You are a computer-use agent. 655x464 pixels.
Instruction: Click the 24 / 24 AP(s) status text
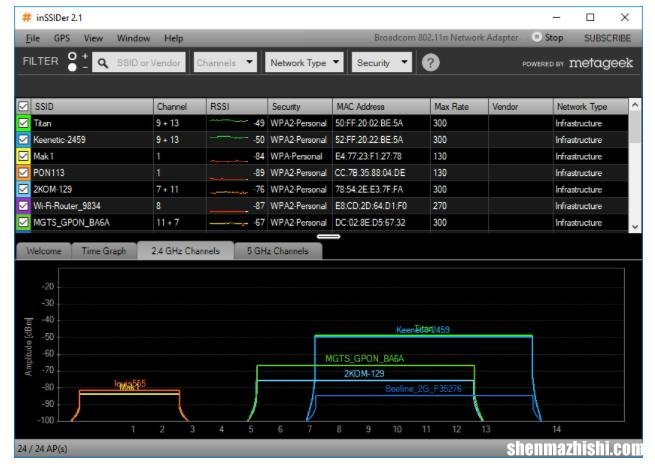tap(42, 449)
